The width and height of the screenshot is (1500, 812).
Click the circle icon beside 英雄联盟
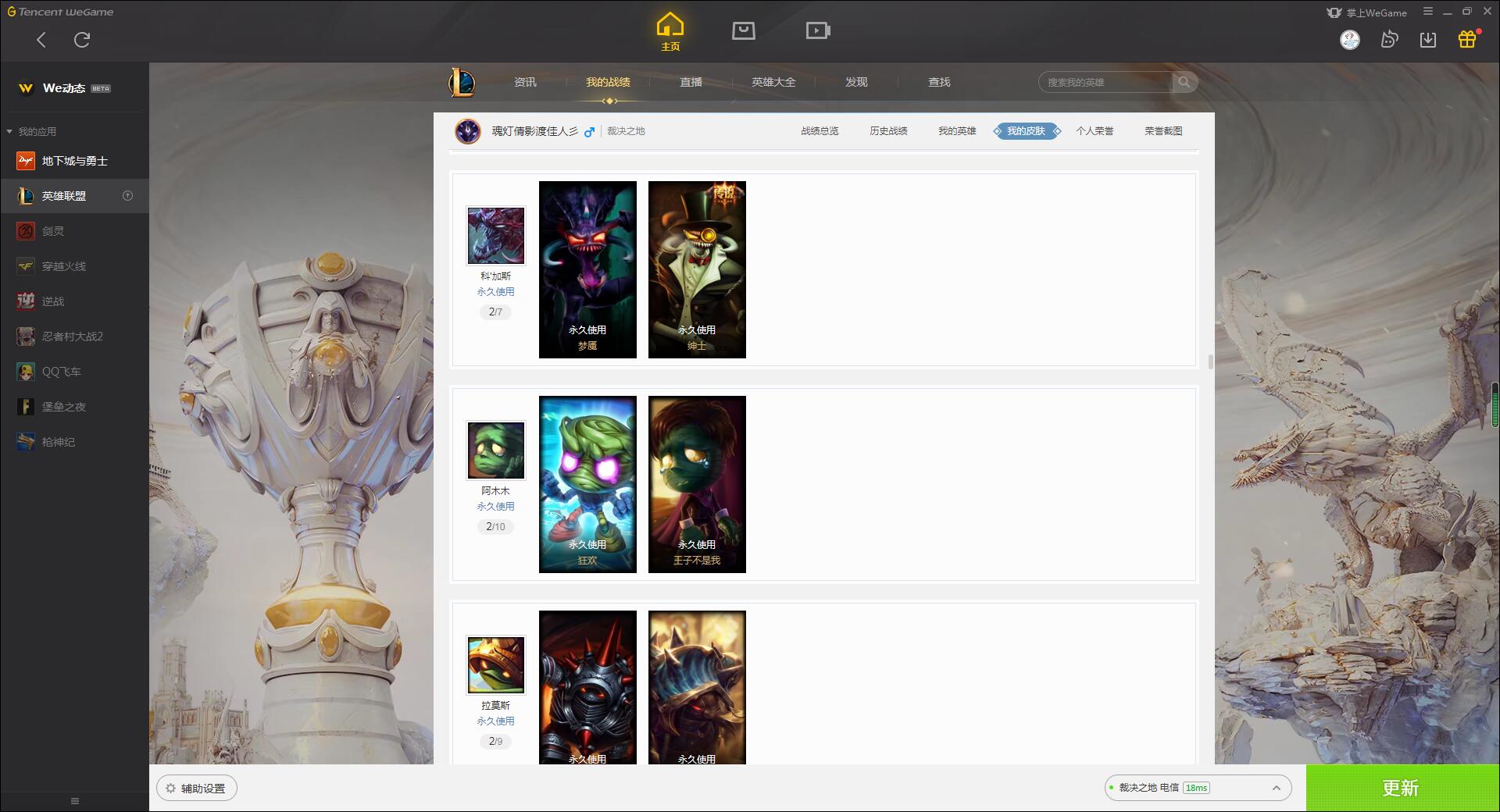click(x=128, y=196)
